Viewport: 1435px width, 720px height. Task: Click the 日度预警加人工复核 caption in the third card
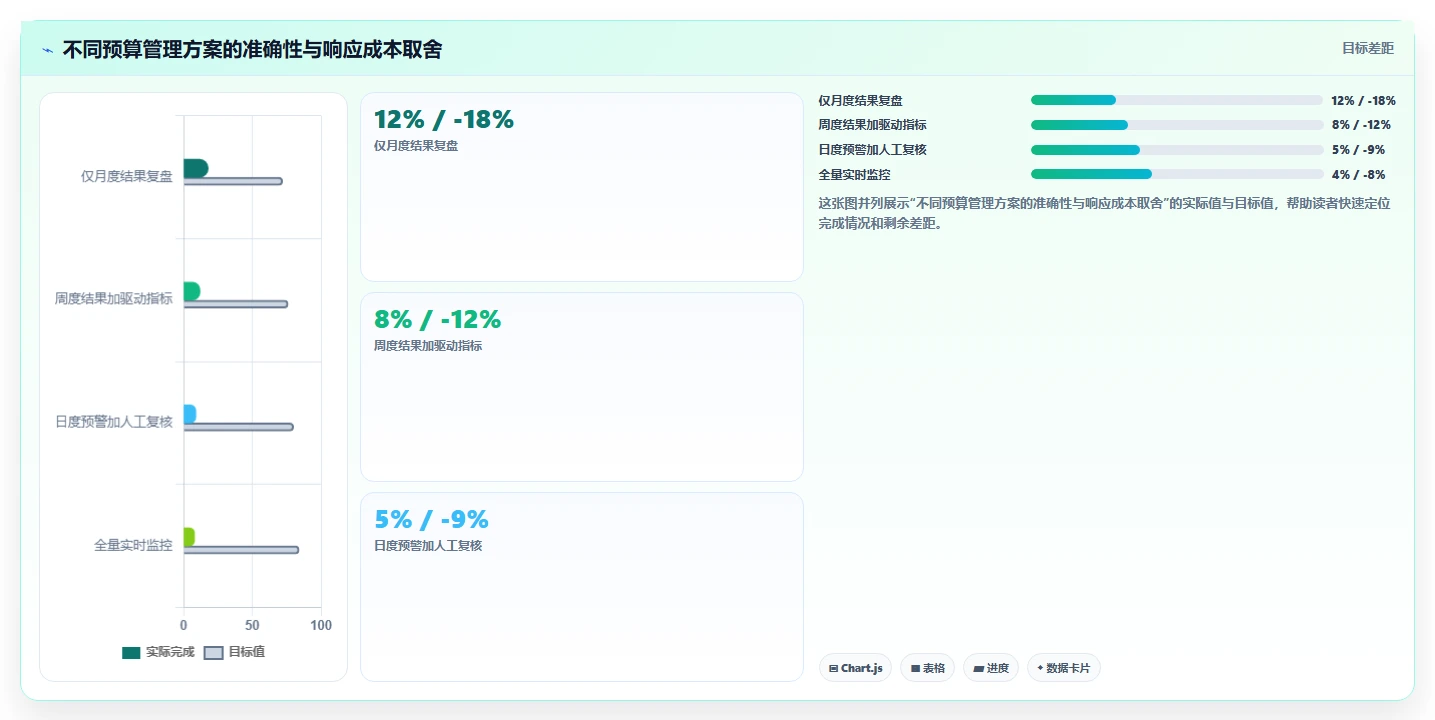(x=428, y=545)
